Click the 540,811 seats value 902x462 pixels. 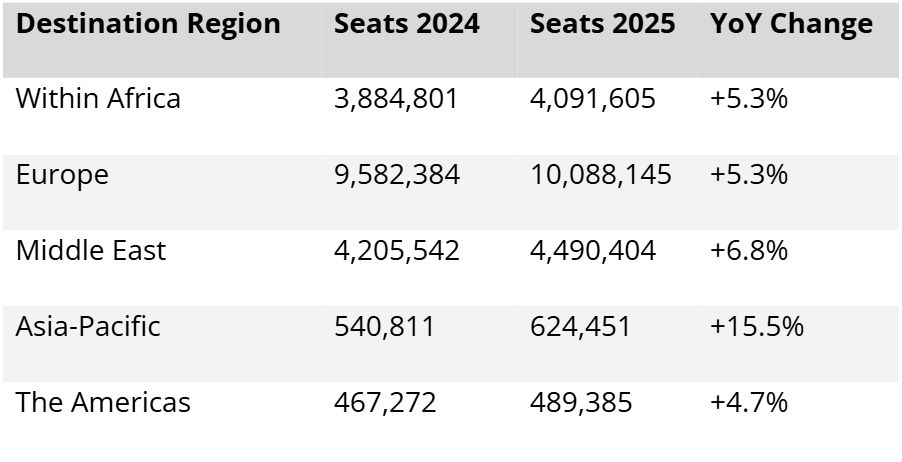click(x=384, y=327)
